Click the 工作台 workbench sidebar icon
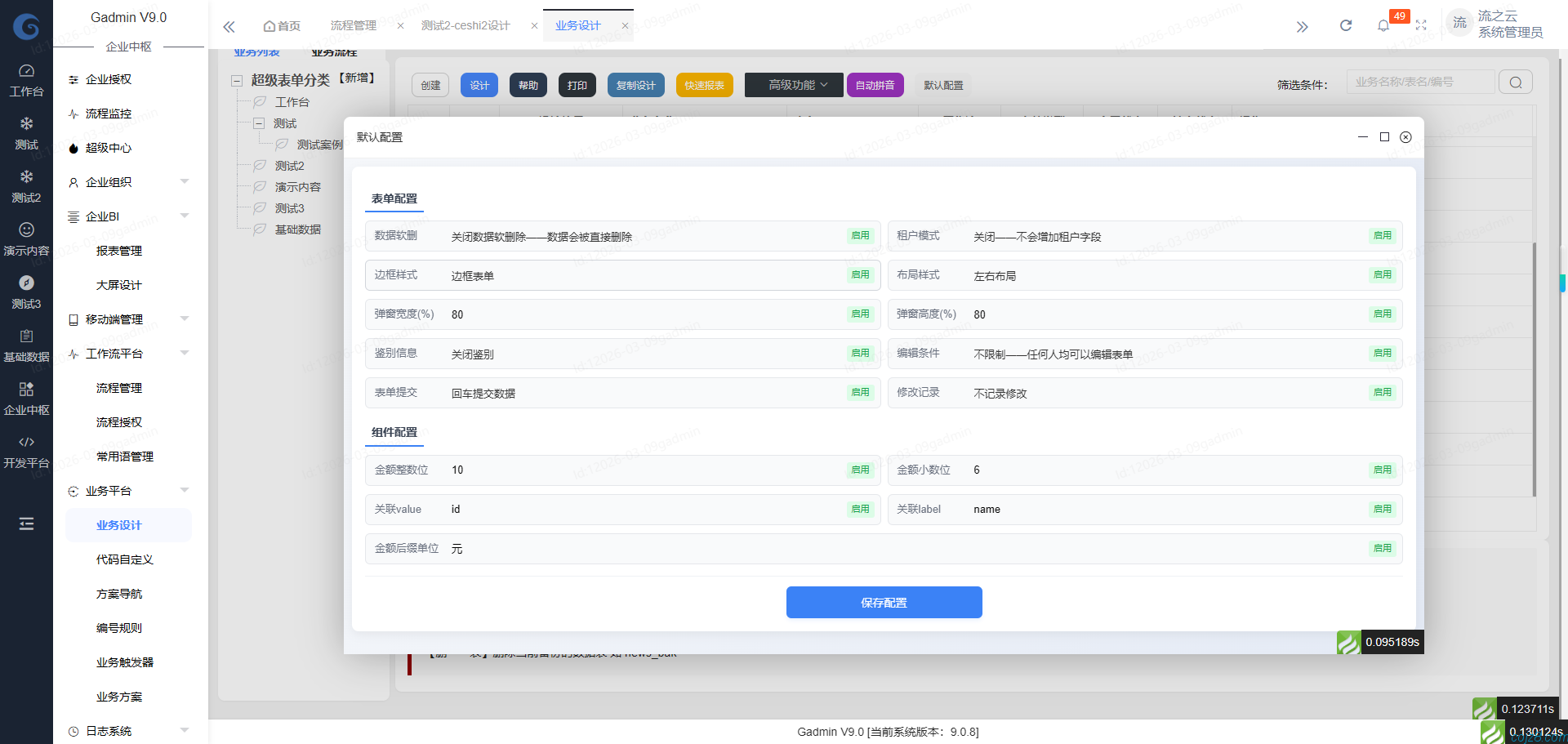 click(26, 78)
